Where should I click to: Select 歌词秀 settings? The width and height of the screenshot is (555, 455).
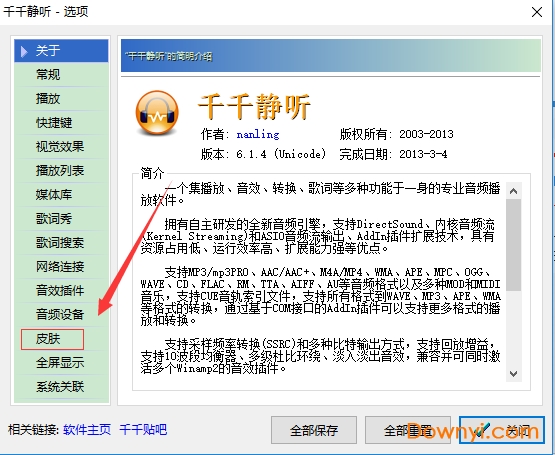click(x=61, y=219)
